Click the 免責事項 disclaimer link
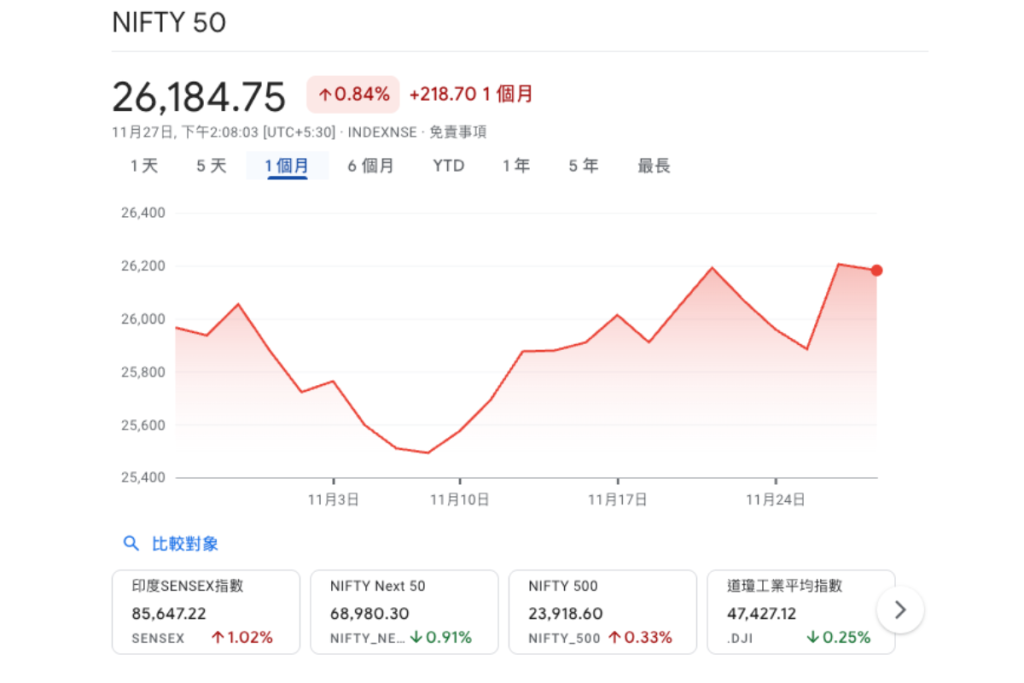Viewport: 1024px width, 683px height. click(458, 132)
